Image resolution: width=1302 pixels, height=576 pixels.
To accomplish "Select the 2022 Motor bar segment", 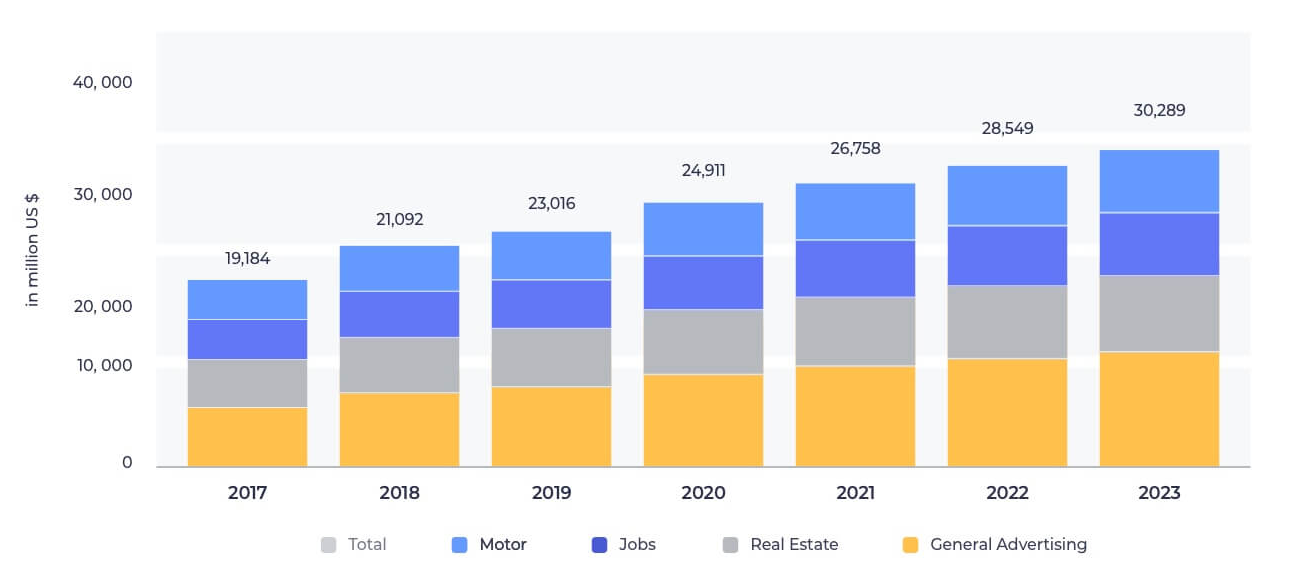I will pyautogui.click(x=1007, y=195).
